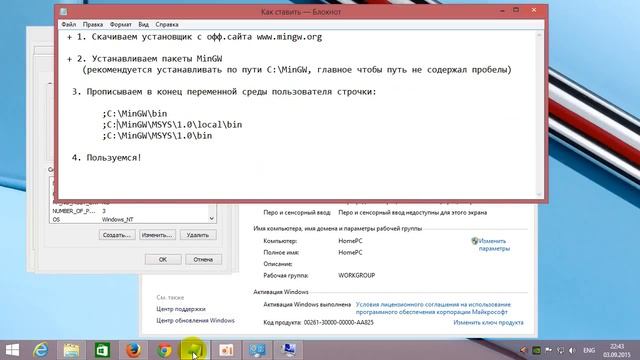
Task: Click the NVIDIA tray icon
Action: [x=536, y=350]
